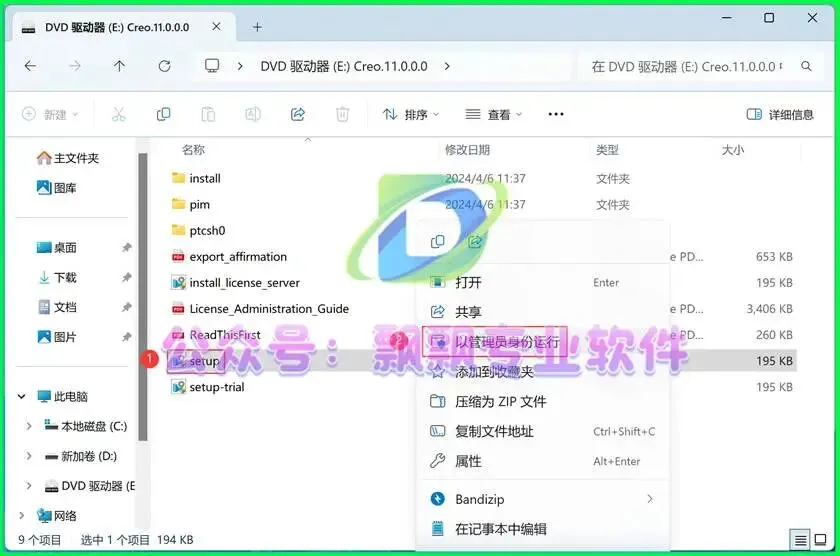Screen dimensions: 840x556
Task: Select the install_license_server file
Action: 236,283
